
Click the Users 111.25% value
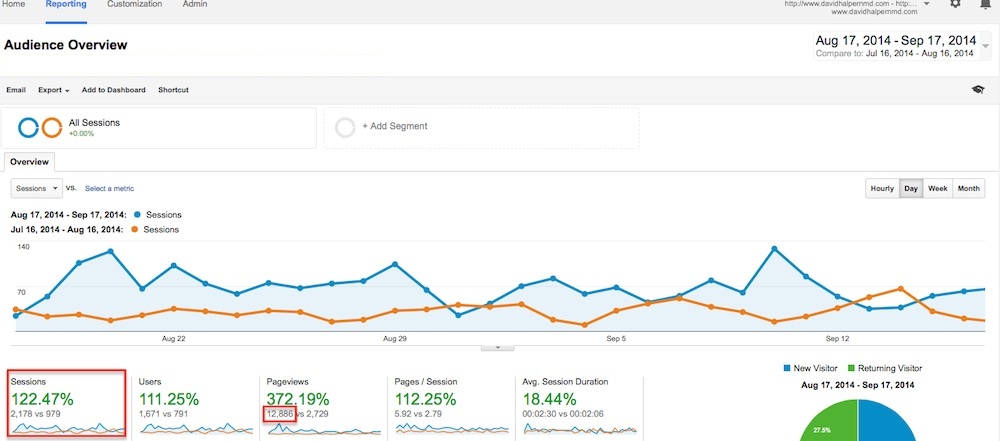point(170,400)
